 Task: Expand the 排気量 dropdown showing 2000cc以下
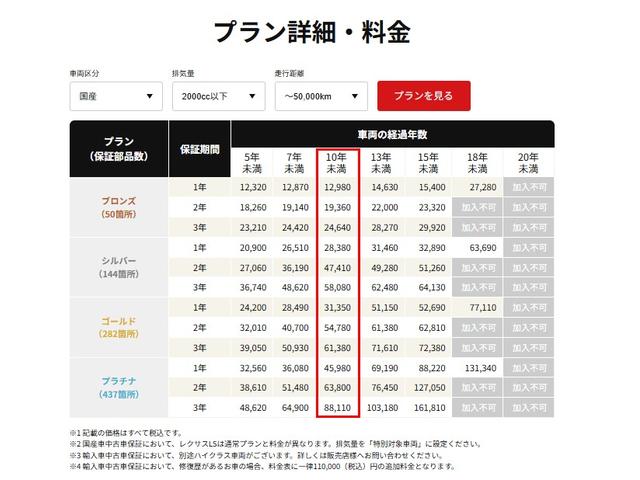click(219, 96)
